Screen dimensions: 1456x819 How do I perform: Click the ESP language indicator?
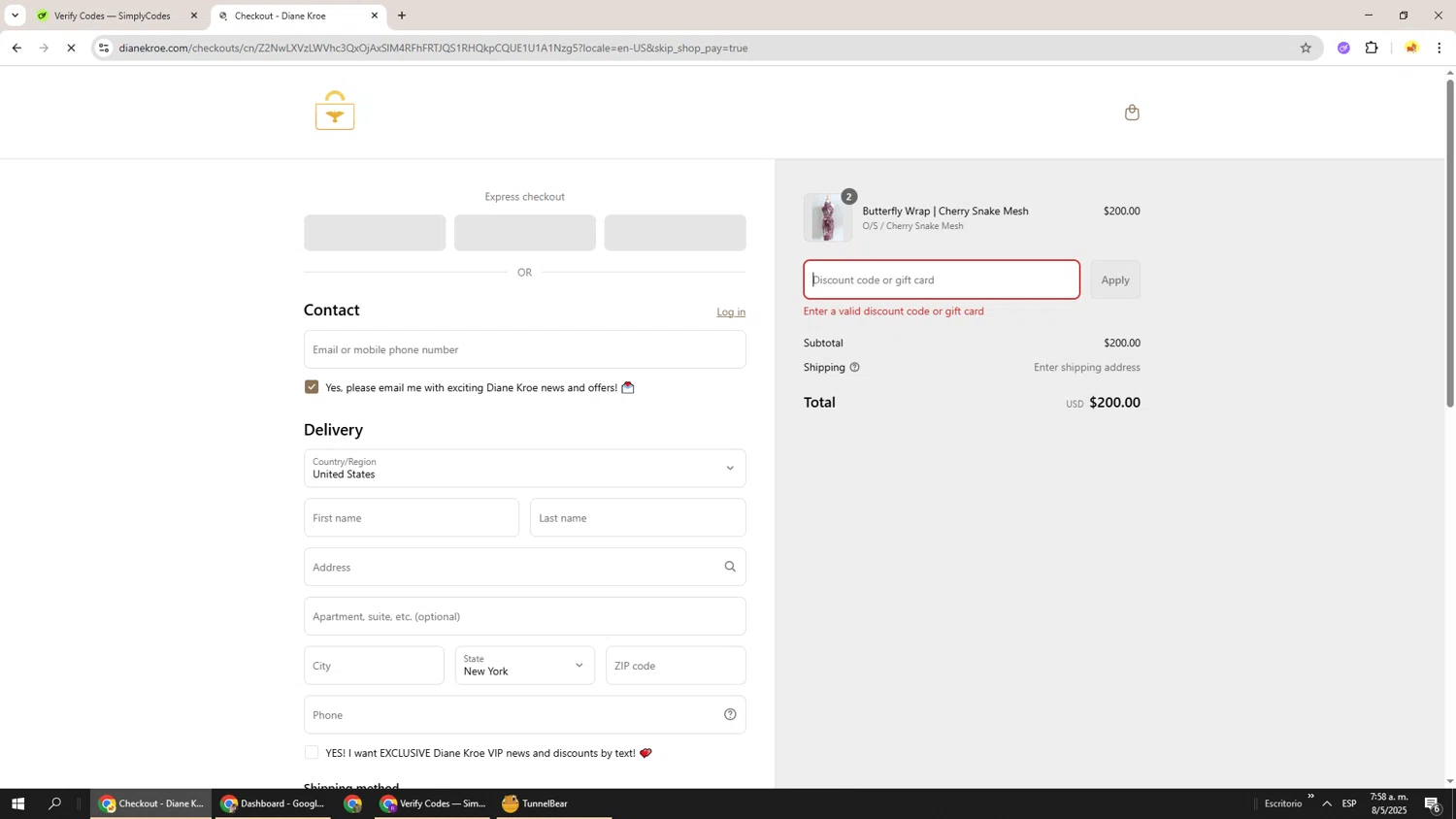click(x=1349, y=803)
